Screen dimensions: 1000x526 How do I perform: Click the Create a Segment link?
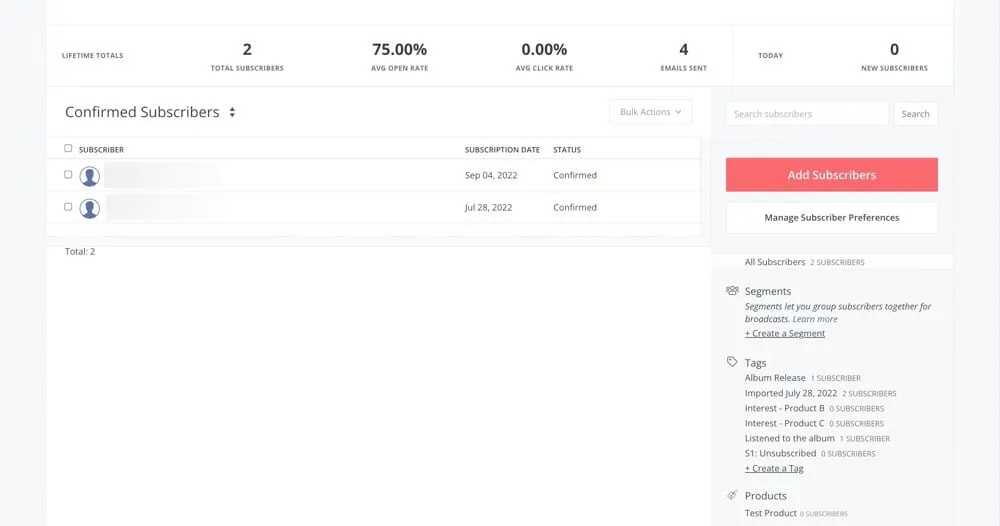pos(785,333)
